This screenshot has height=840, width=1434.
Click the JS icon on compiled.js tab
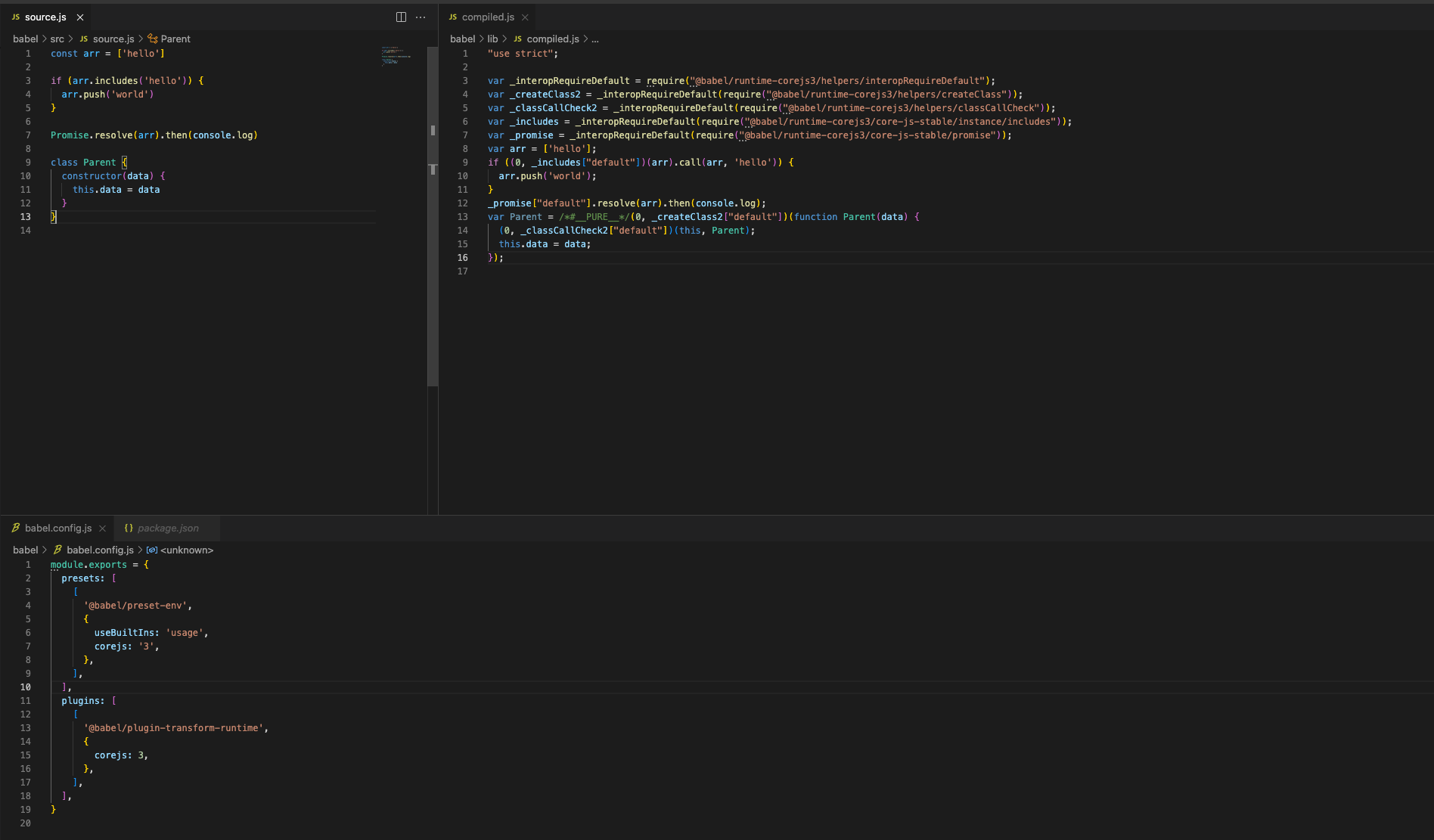[454, 17]
